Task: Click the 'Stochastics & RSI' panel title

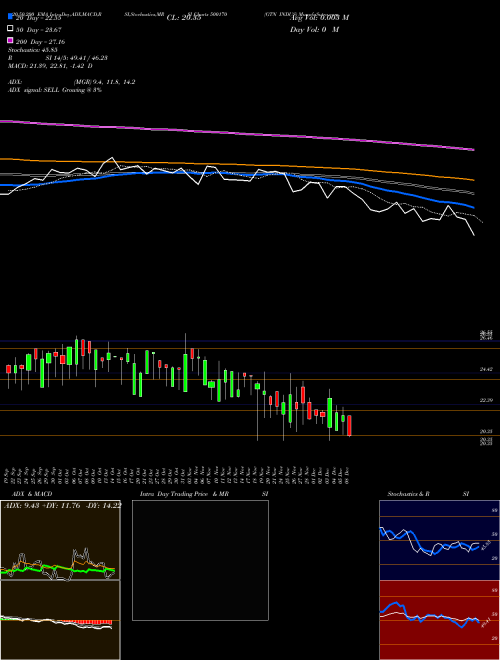Action: pos(428,494)
